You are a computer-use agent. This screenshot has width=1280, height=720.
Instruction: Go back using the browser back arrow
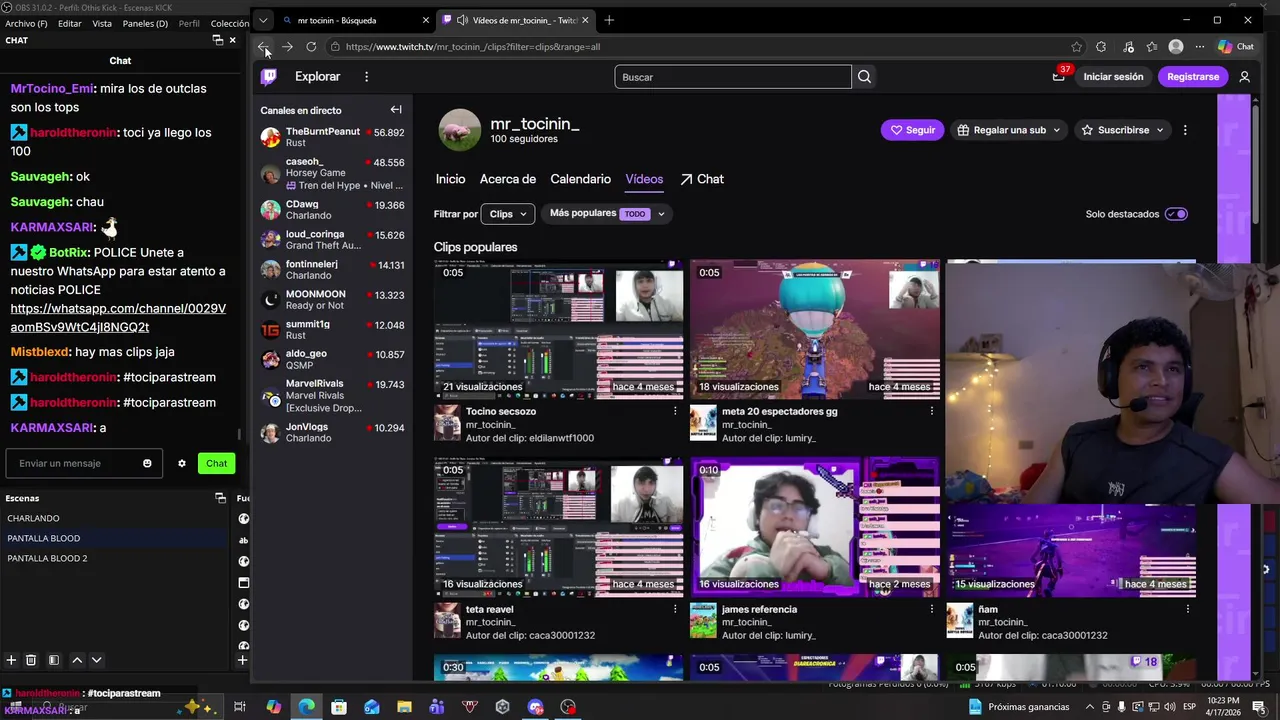(x=263, y=47)
